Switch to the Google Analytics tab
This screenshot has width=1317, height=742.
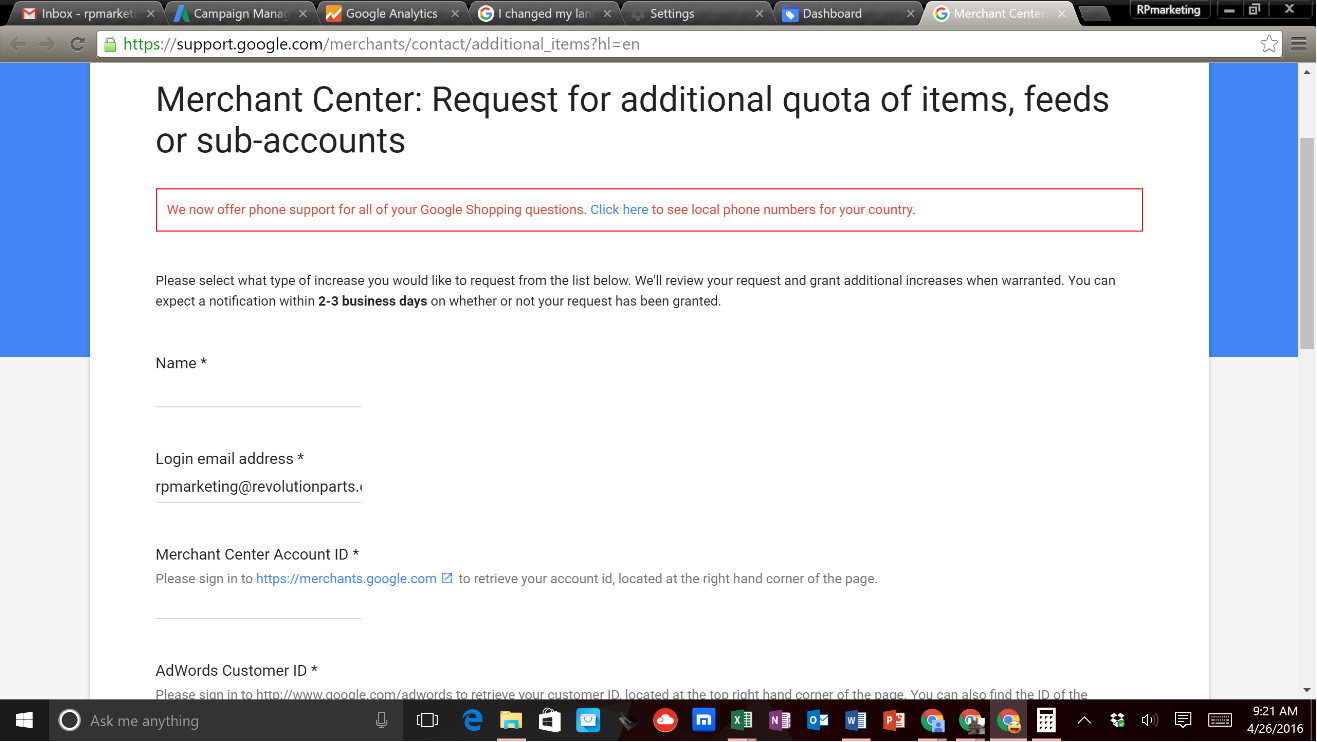(393, 14)
